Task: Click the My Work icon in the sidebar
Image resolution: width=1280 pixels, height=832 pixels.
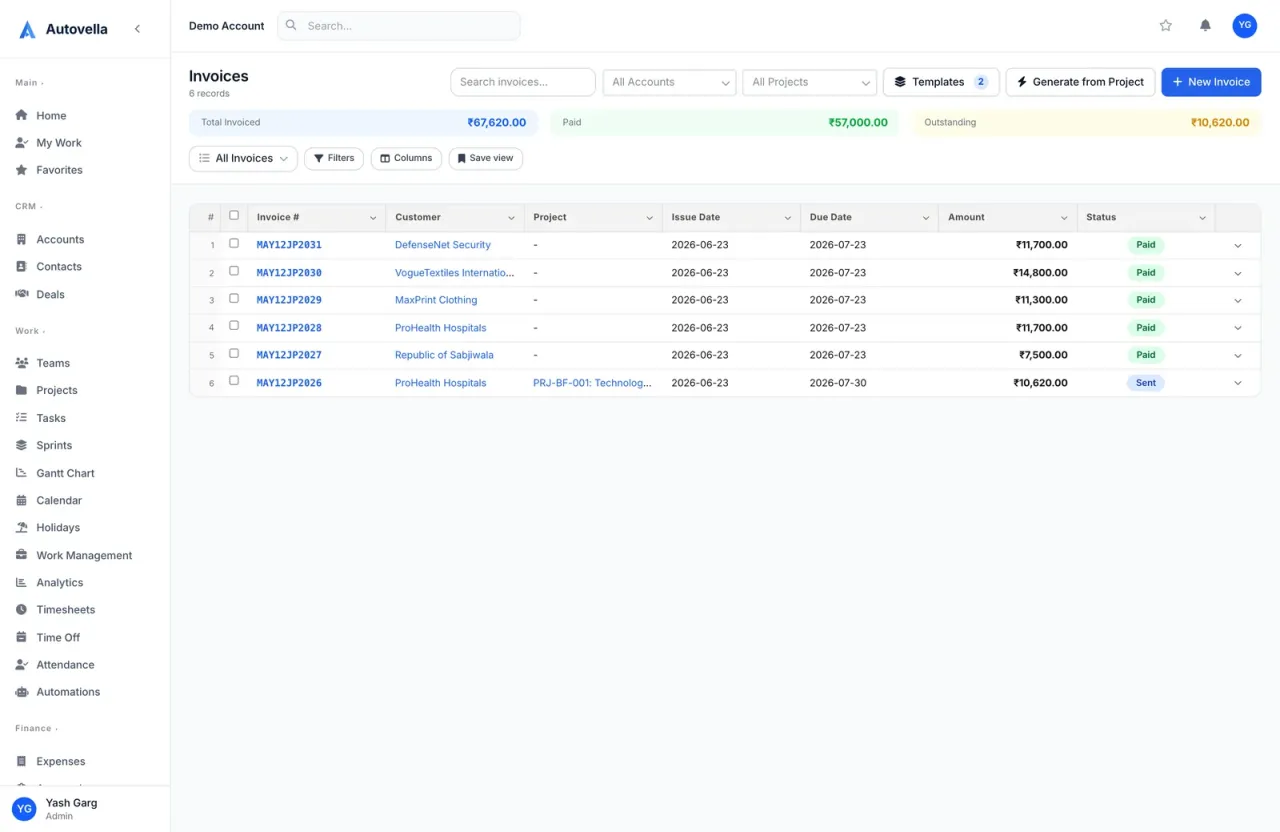Action: pyautogui.click(x=22, y=143)
